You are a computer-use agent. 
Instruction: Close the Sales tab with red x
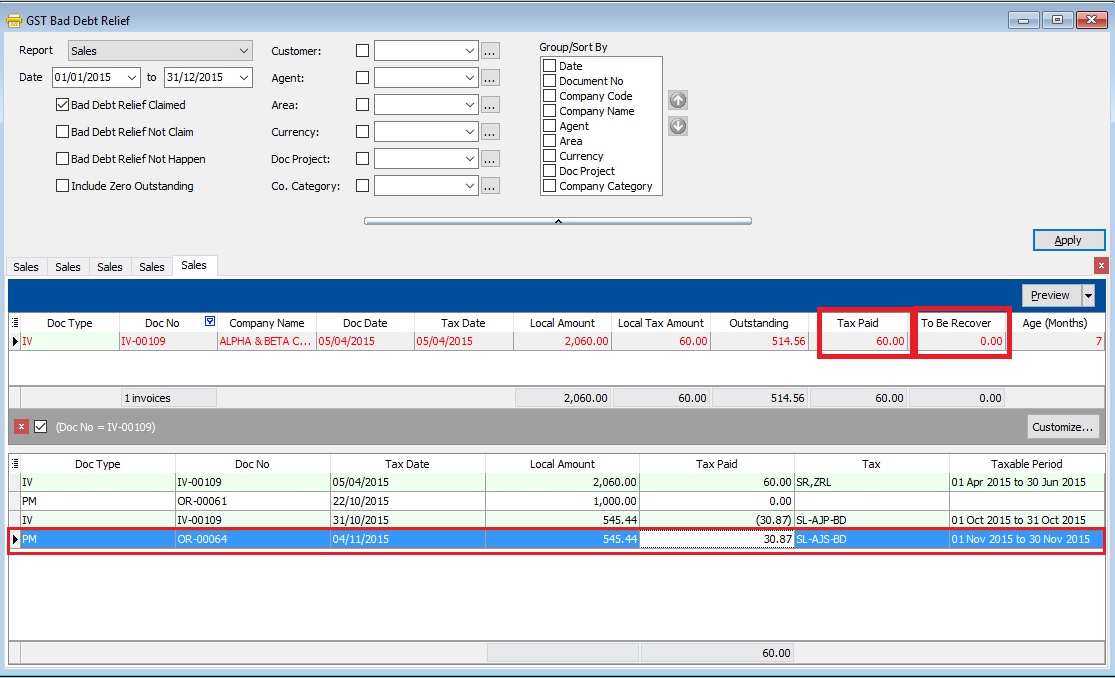point(1101,266)
